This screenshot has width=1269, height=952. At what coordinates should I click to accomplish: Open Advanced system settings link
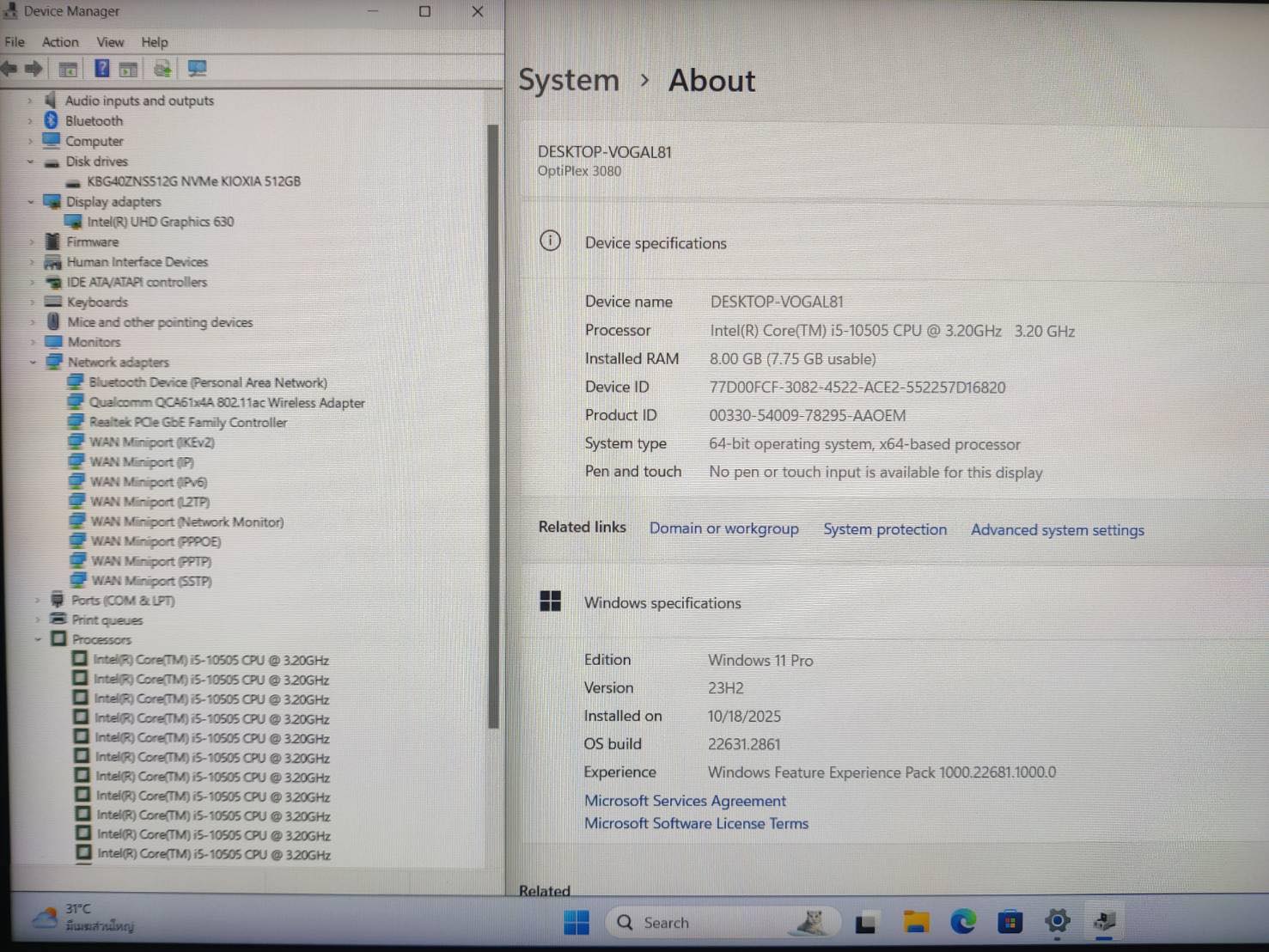coord(1057,530)
